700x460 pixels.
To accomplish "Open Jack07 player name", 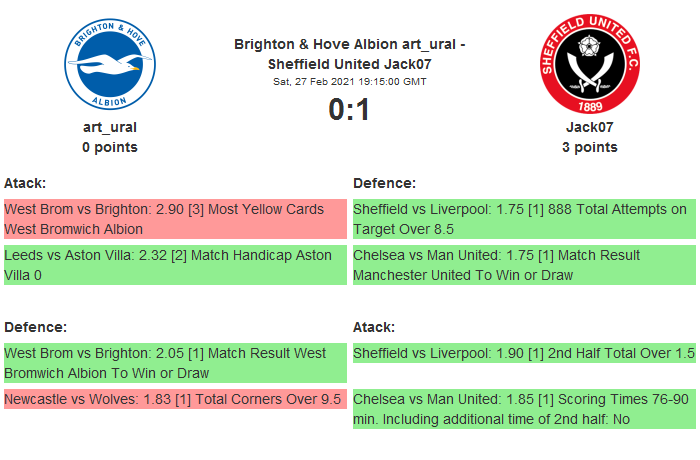I will (589, 127).
